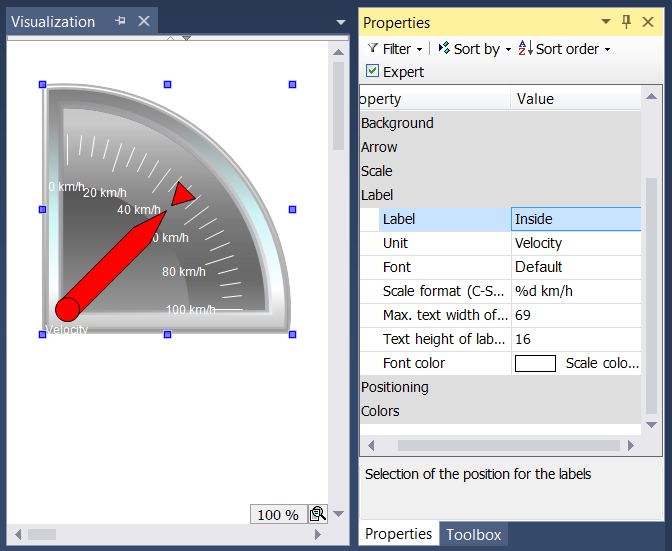Viewport: 672px width, 551px height.
Task: Close the Properties panel
Action: 648,22
